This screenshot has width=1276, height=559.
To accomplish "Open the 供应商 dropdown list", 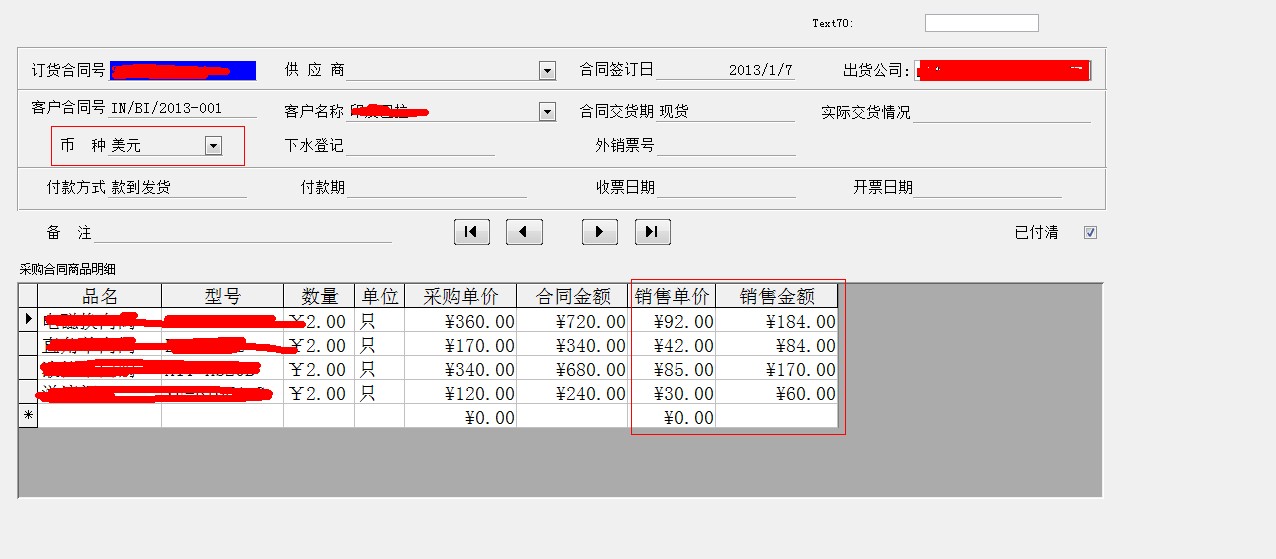I will click(x=547, y=70).
